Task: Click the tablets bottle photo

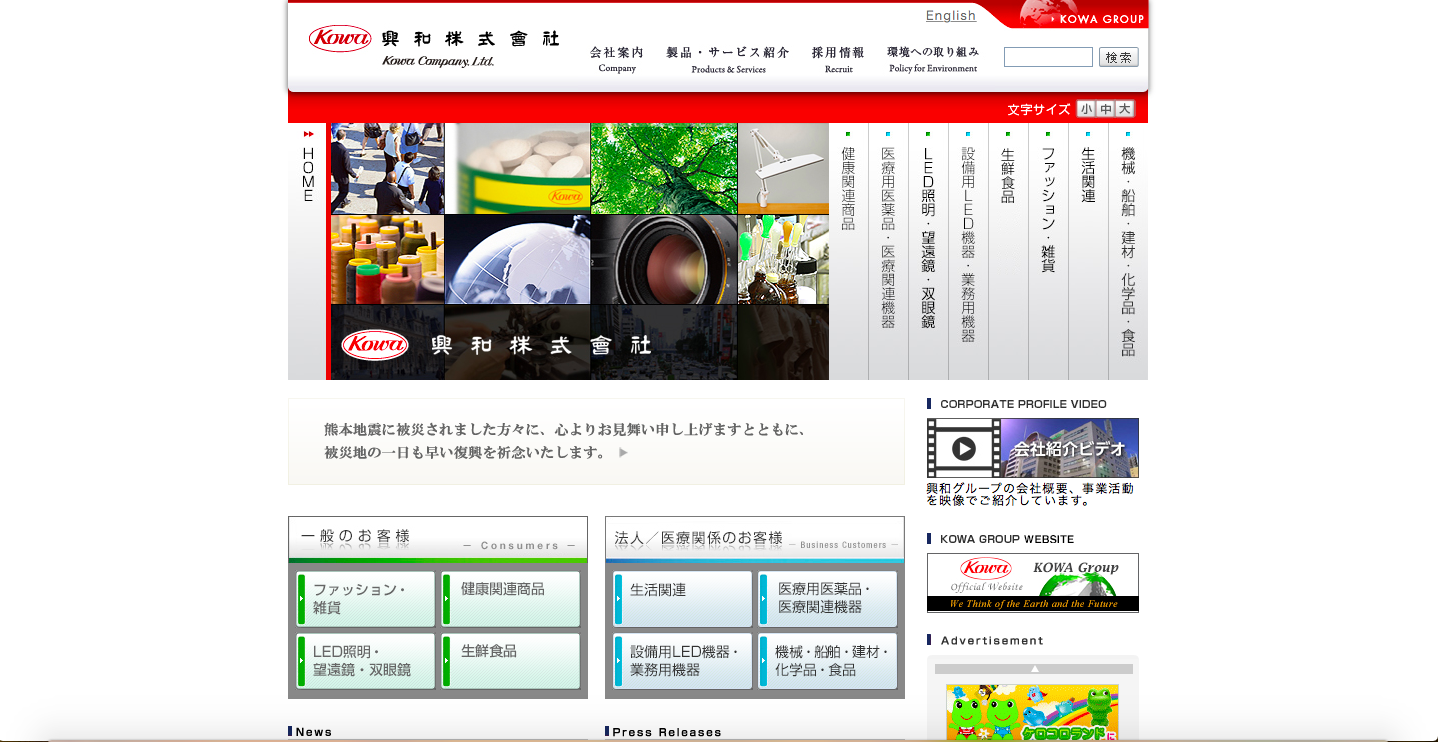Action: (x=517, y=168)
